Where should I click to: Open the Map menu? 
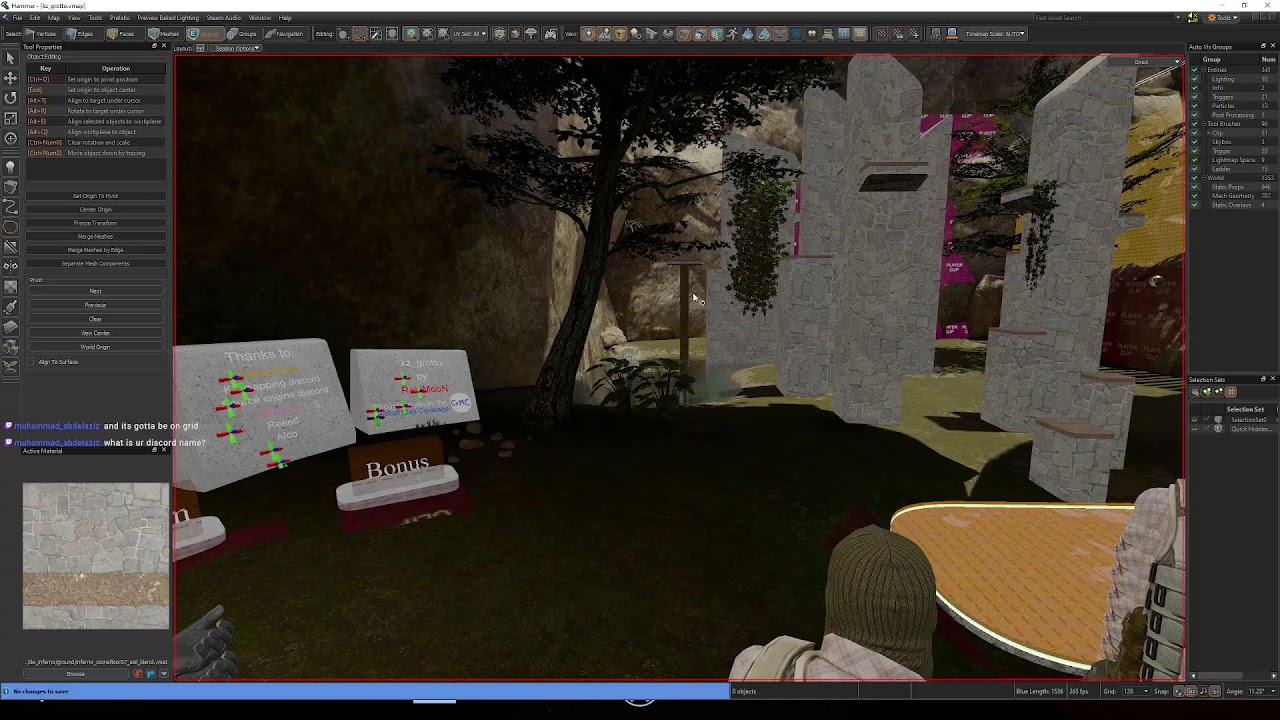pos(54,18)
